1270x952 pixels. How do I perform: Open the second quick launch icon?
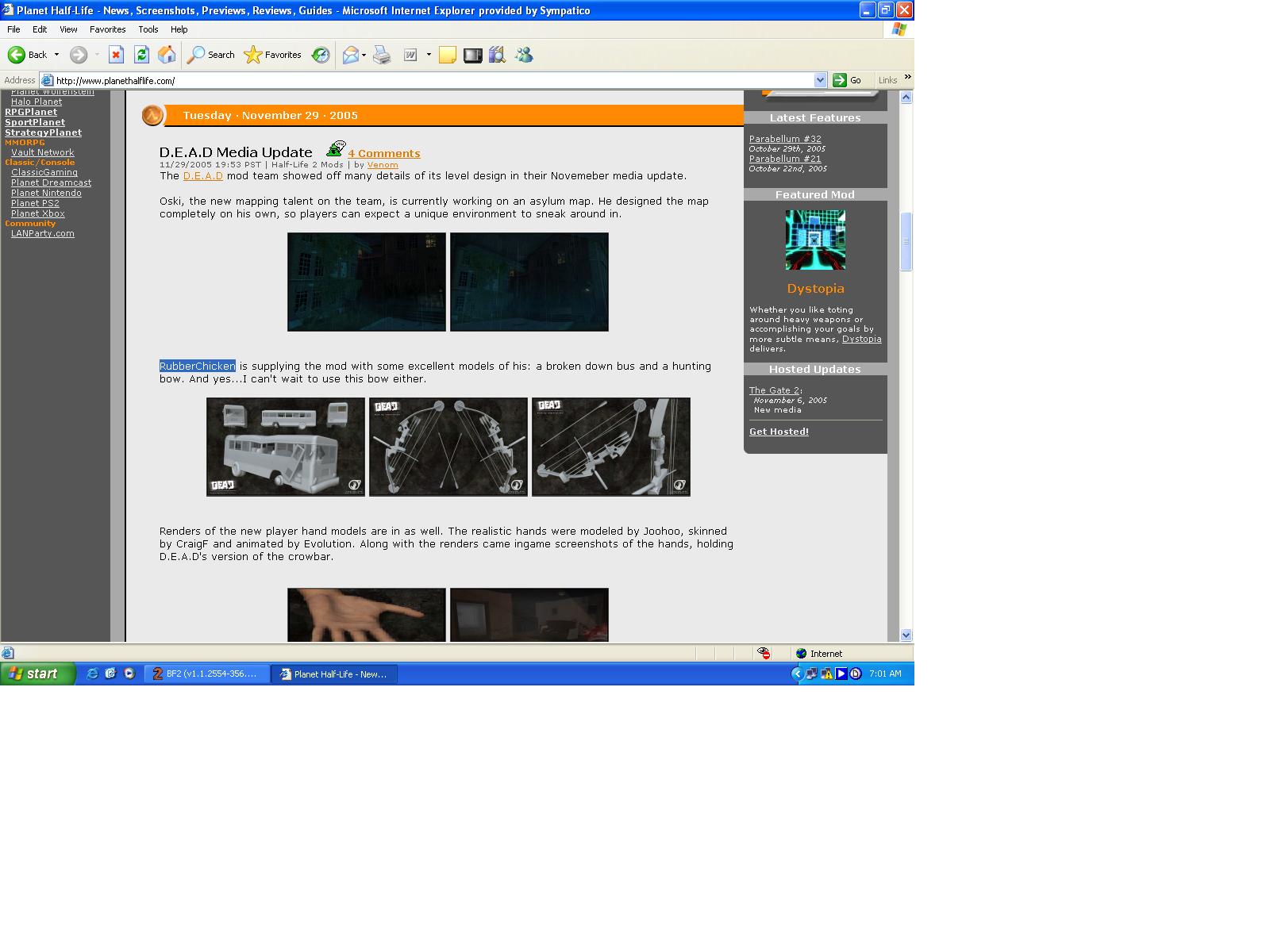[110, 674]
